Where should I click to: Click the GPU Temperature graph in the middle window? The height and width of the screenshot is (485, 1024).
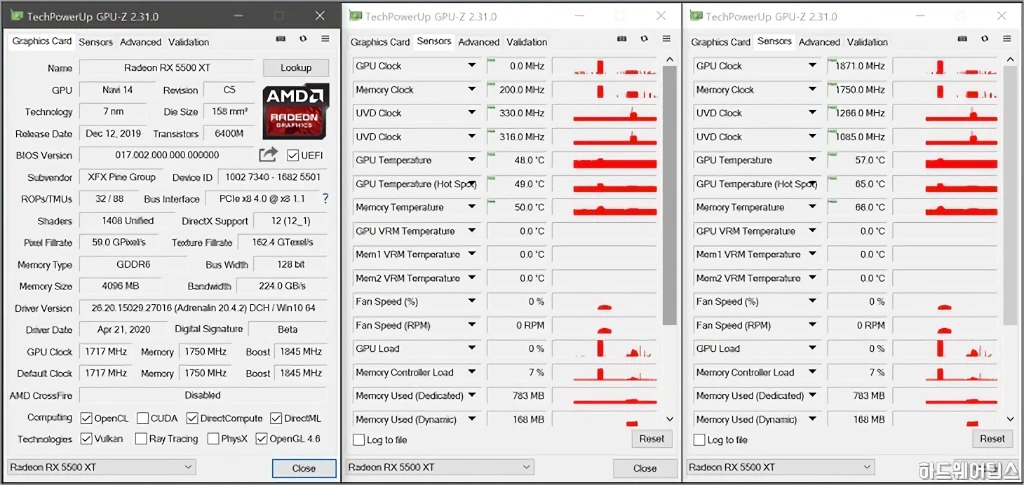(604, 160)
